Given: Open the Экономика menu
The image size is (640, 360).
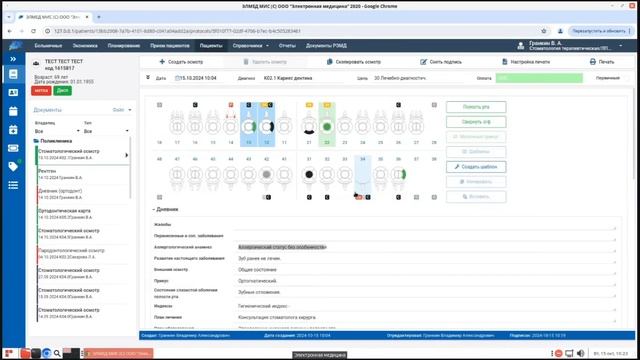Looking at the screenshot, I should pyautogui.click(x=85, y=46).
